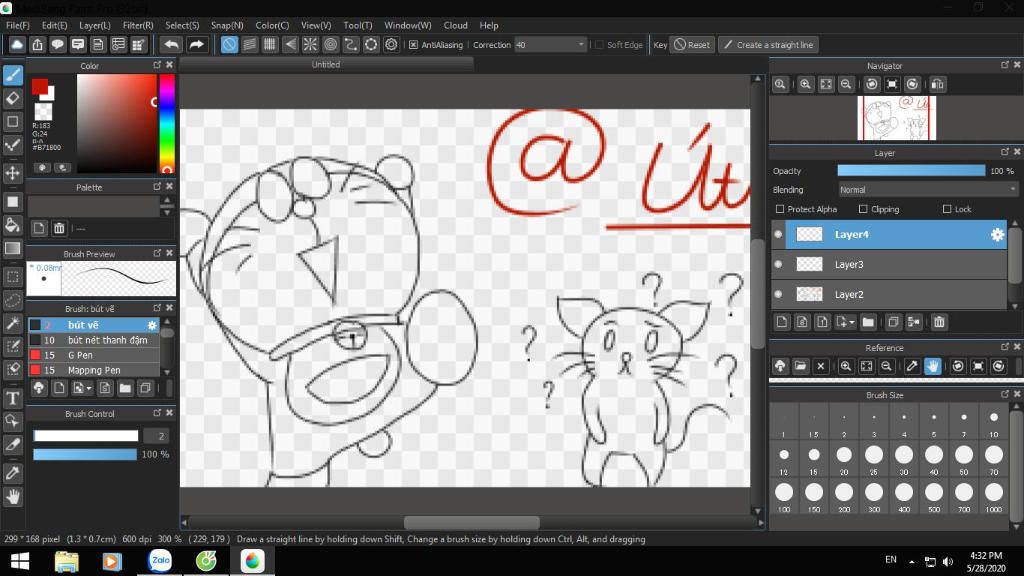
Task: Delete the selected layer with trash icon
Action: 939,322
